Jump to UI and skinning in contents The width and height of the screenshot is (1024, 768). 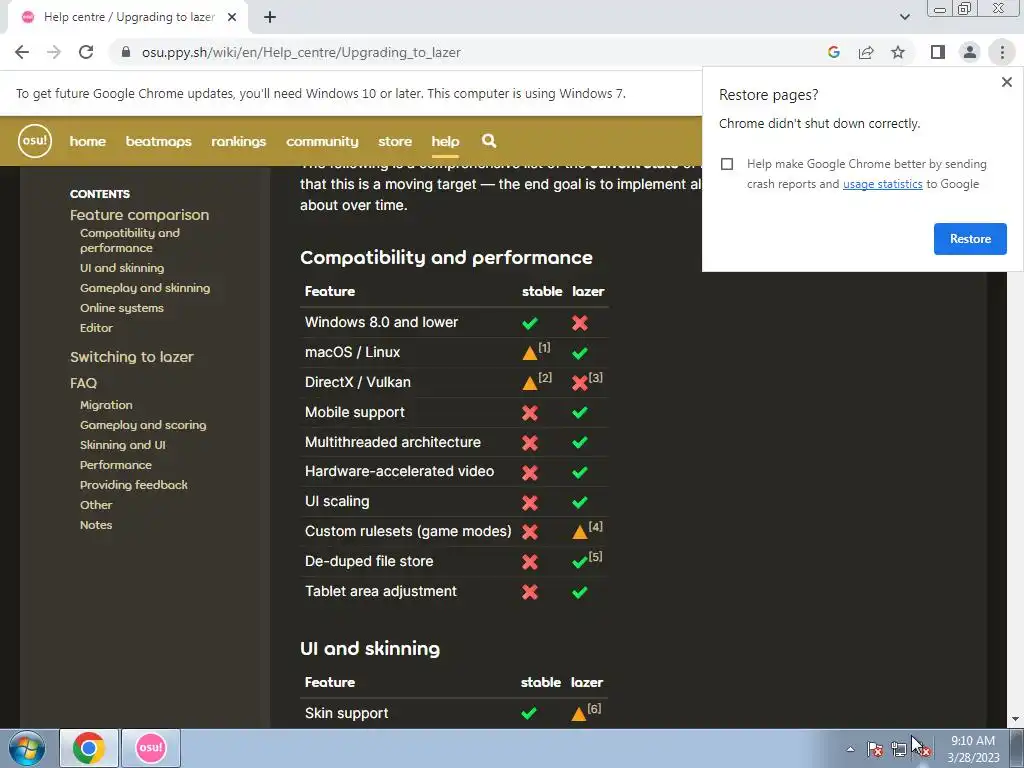(x=122, y=268)
